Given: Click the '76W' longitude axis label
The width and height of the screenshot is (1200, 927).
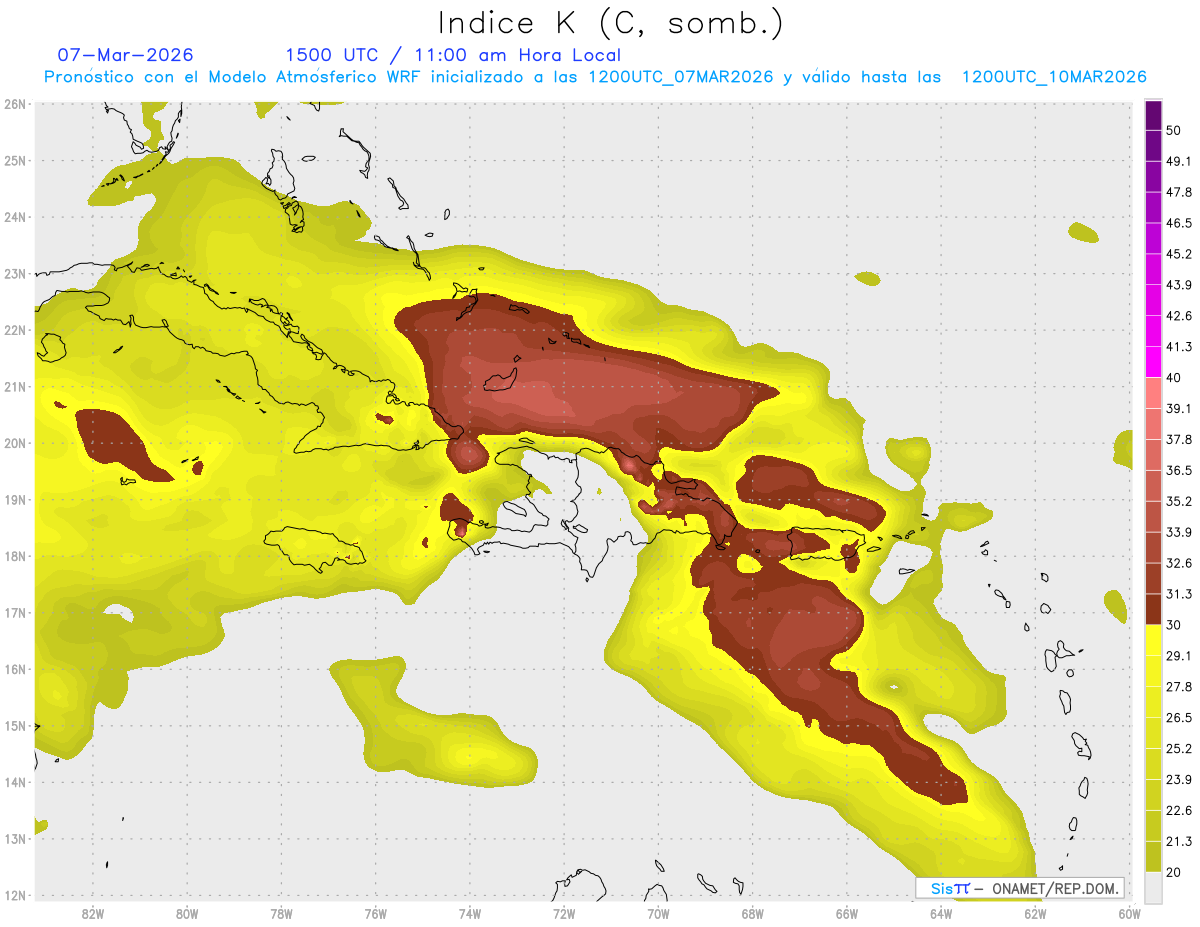Looking at the screenshot, I should 375,914.
